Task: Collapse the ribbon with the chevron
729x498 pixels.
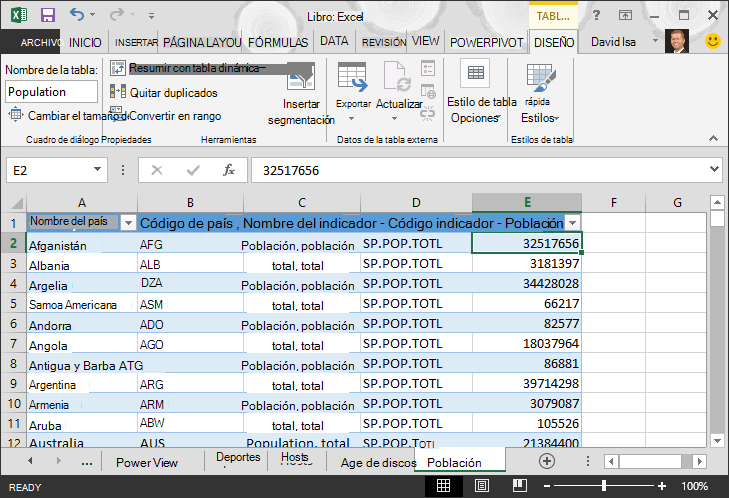Action: tap(713, 138)
